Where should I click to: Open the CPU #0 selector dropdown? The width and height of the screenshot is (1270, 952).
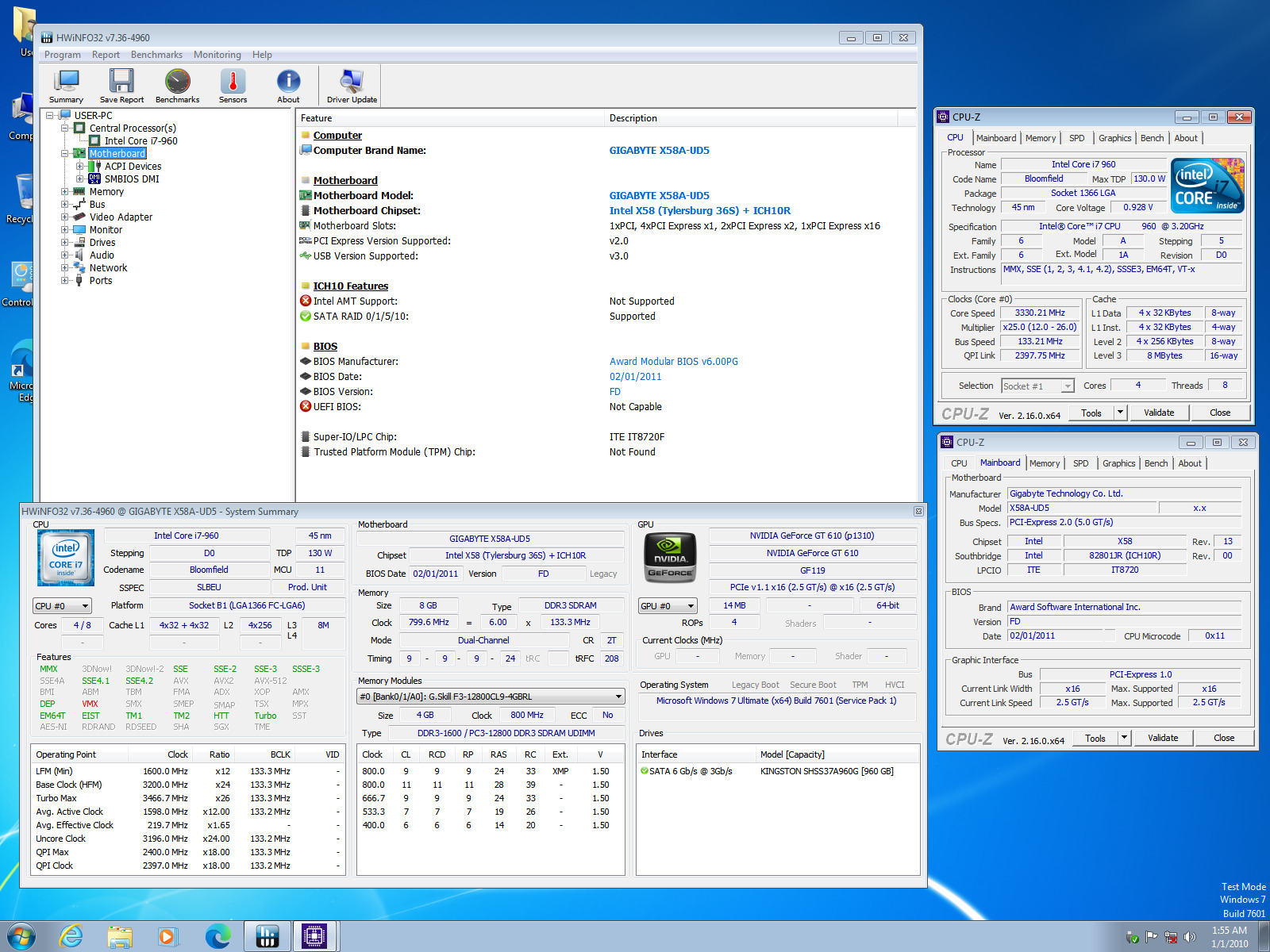pyautogui.click(x=62, y=606)
